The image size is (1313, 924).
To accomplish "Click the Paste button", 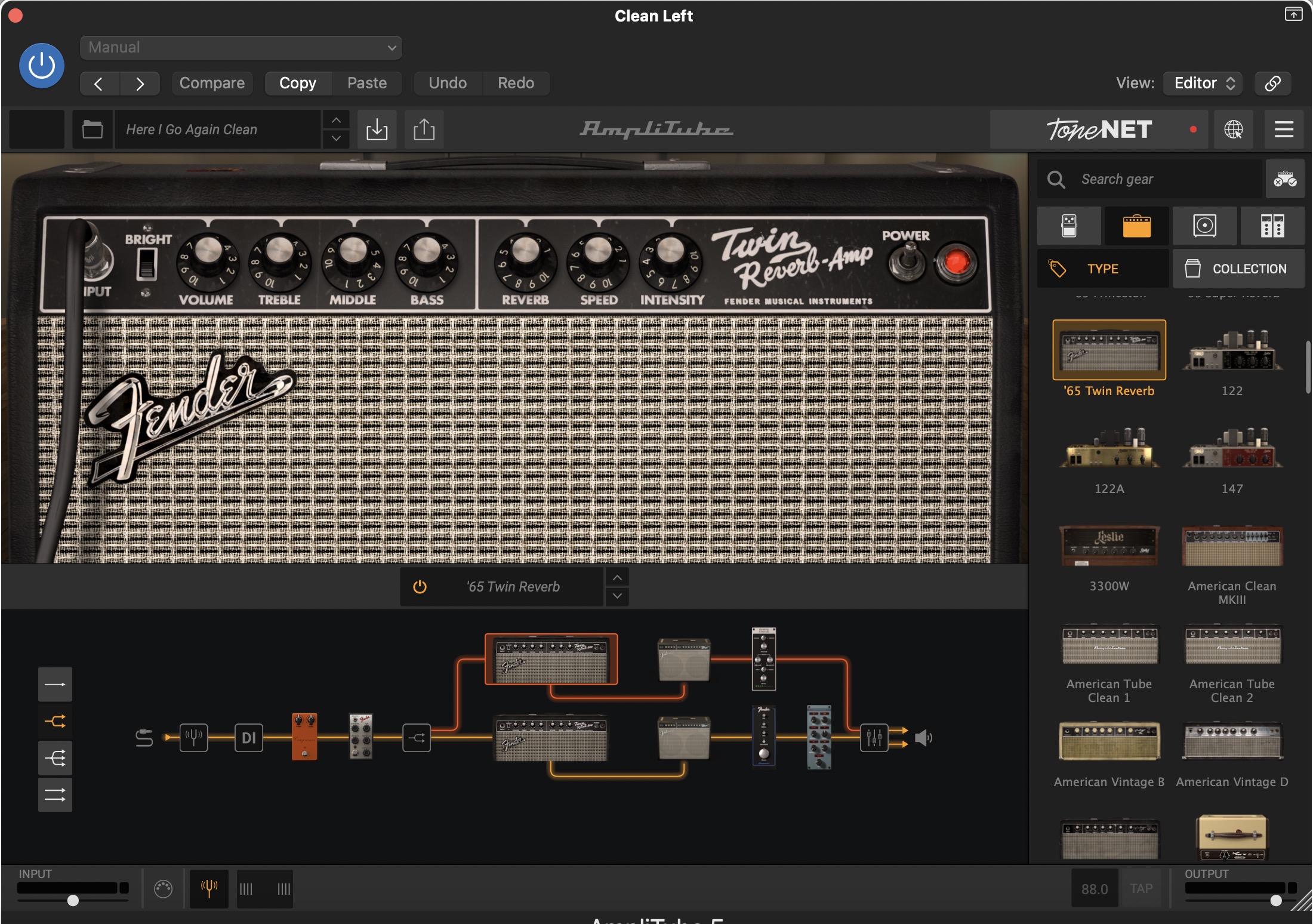I will pyautogui.click(x=367, y=84).
